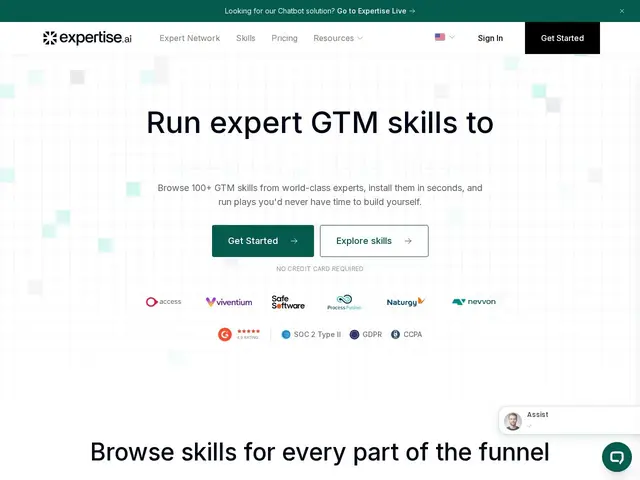Click the Assist chat popup text
The width and height of the screenshot is (640, 480).
537,414
